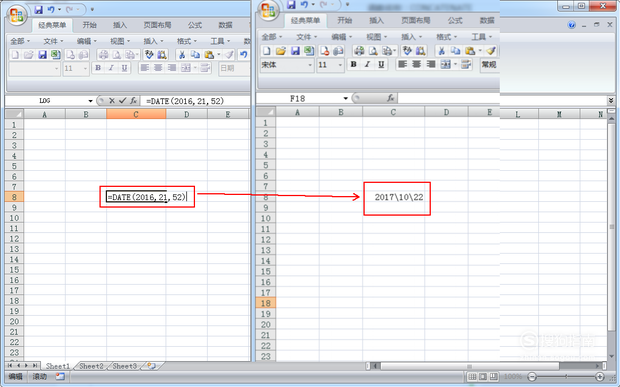Toggle Bold in right window toolbar
The width and height of the screenshot is (620, 387).
point(353,64)
